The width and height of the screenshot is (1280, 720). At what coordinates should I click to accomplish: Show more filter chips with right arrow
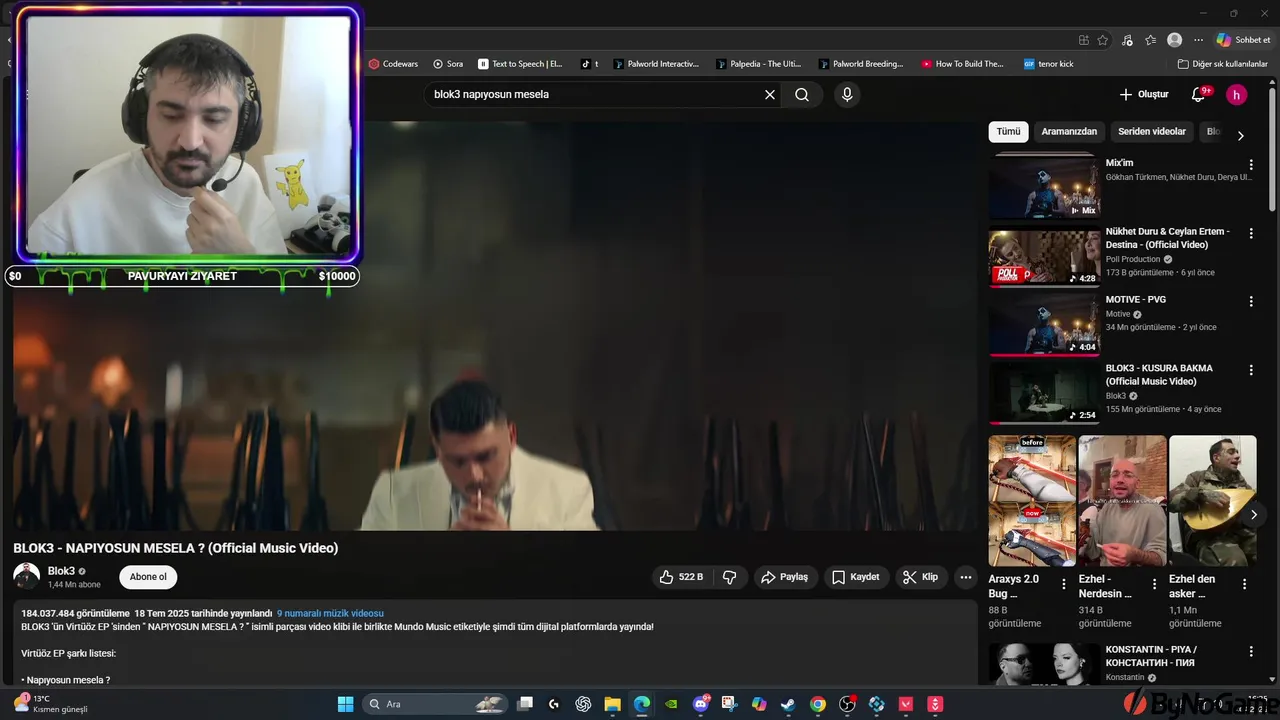pyautogui.click(x=1240, y=135)
